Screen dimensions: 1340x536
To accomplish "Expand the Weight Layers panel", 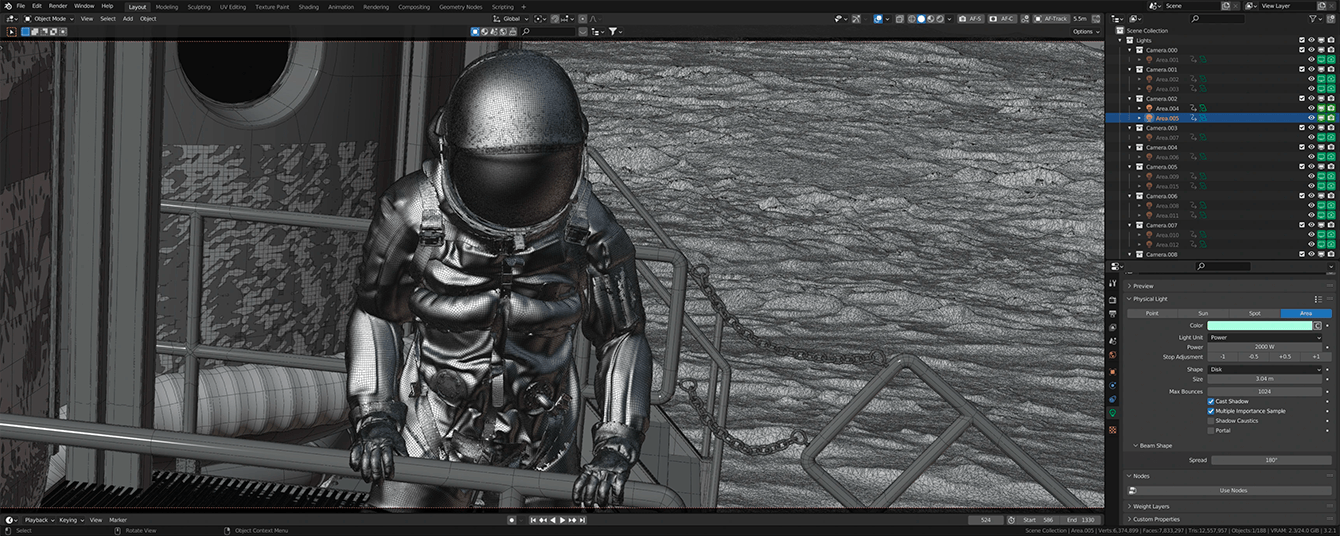I will tap(1151, 506).
